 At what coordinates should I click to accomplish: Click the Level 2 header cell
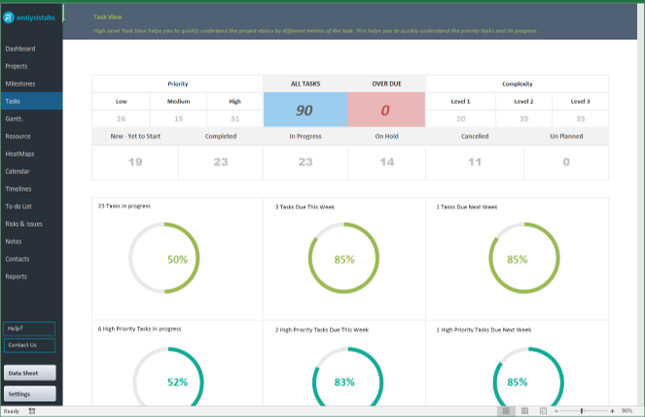pos(524,101)
